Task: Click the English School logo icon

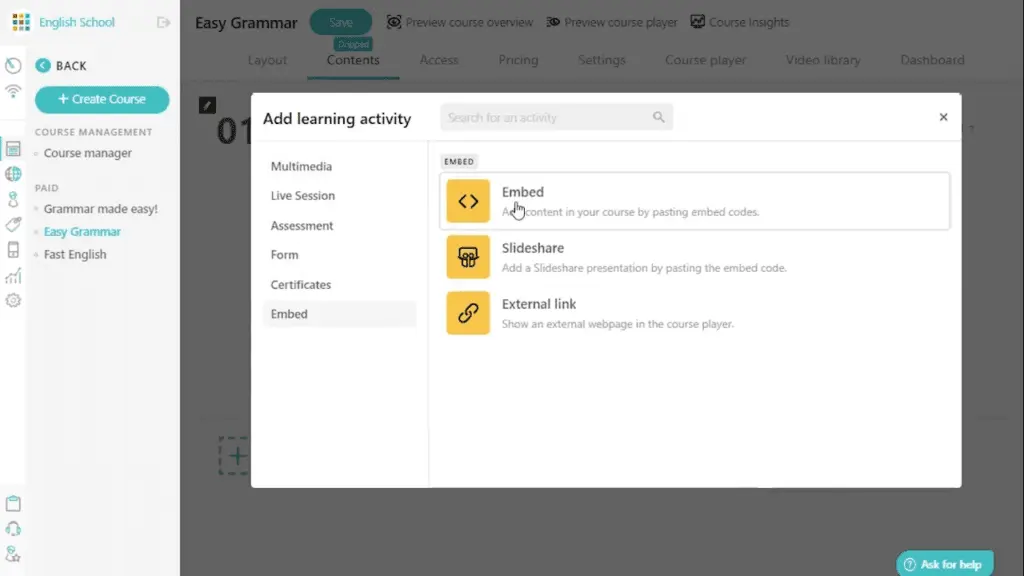Action: pyautogui.click(x=21, y=22)
